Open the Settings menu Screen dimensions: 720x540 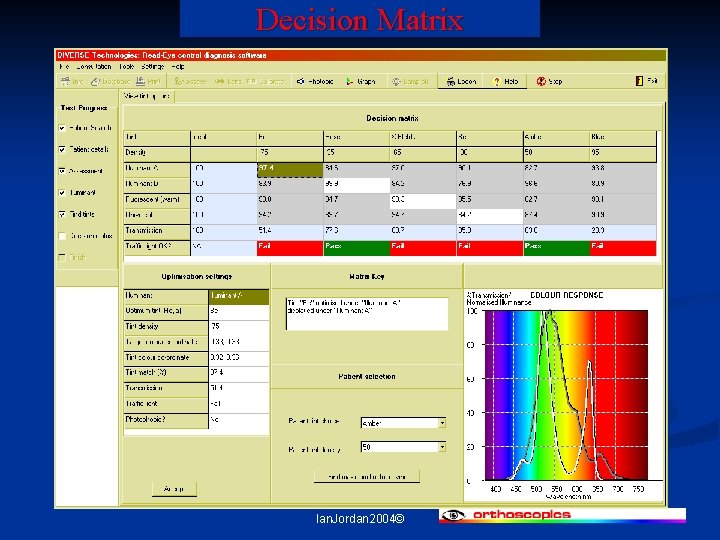(153, 67)
